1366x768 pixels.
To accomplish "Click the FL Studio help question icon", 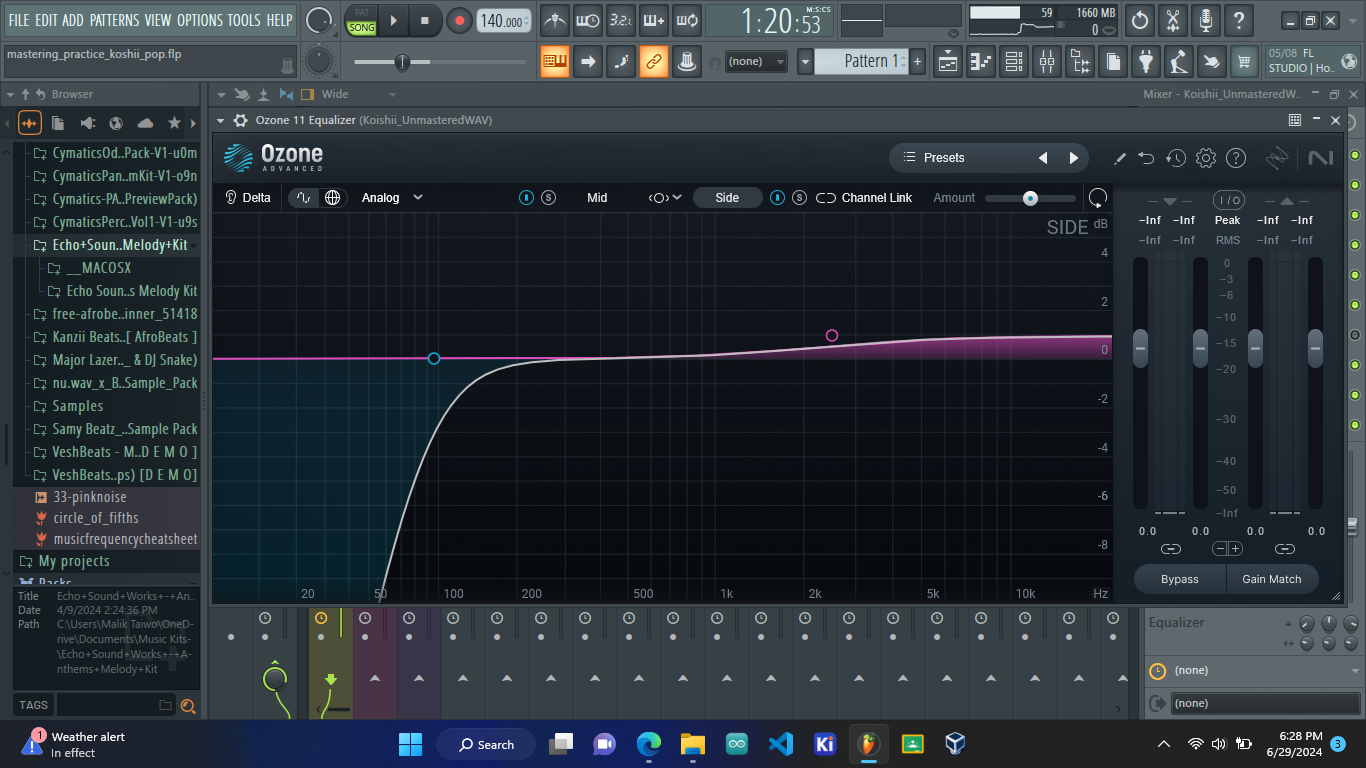I will (x=1239, y=20).
